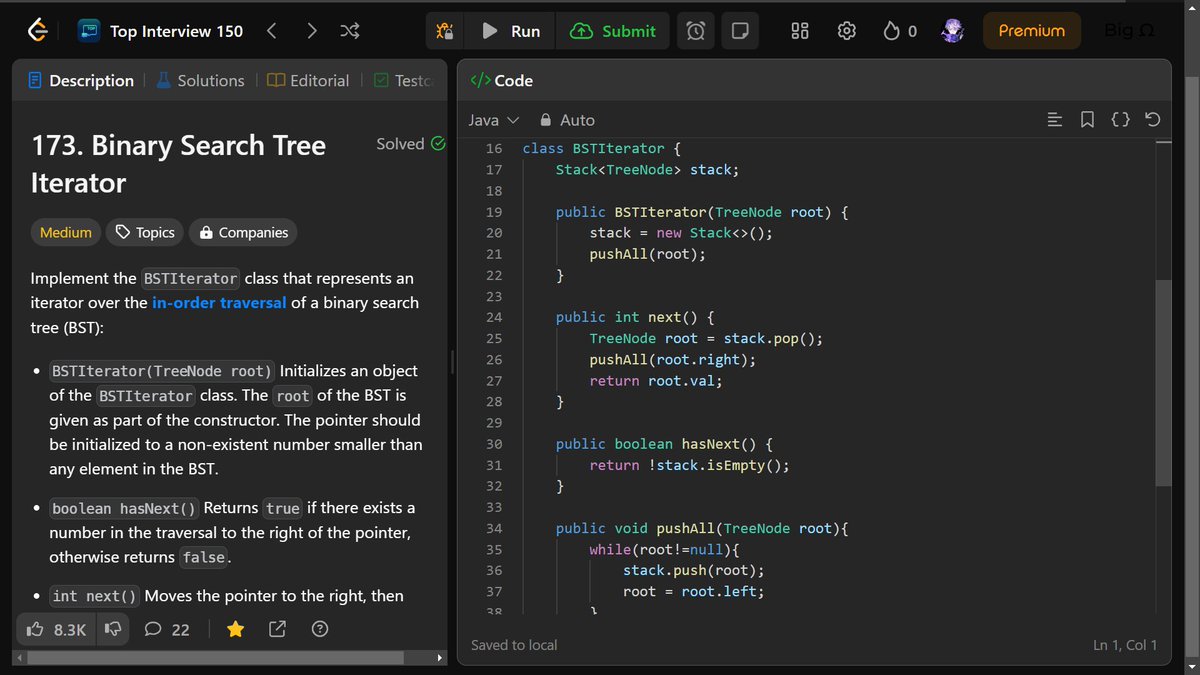Viewport: 1200px width, 675px height.
Task: Click the Ln 1, Col 1 status text
Action: (1125, 645)
